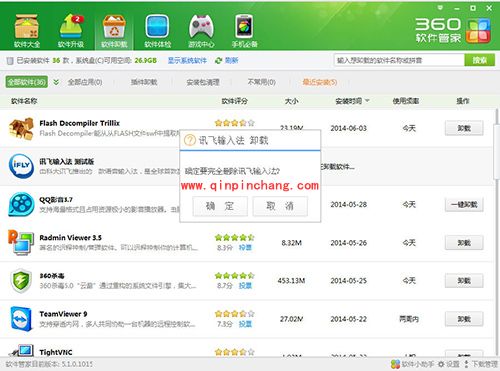Click the iFLY 讯飞输入法 app icon
This screenshot has height=371, width=500.
pos(21,166)
